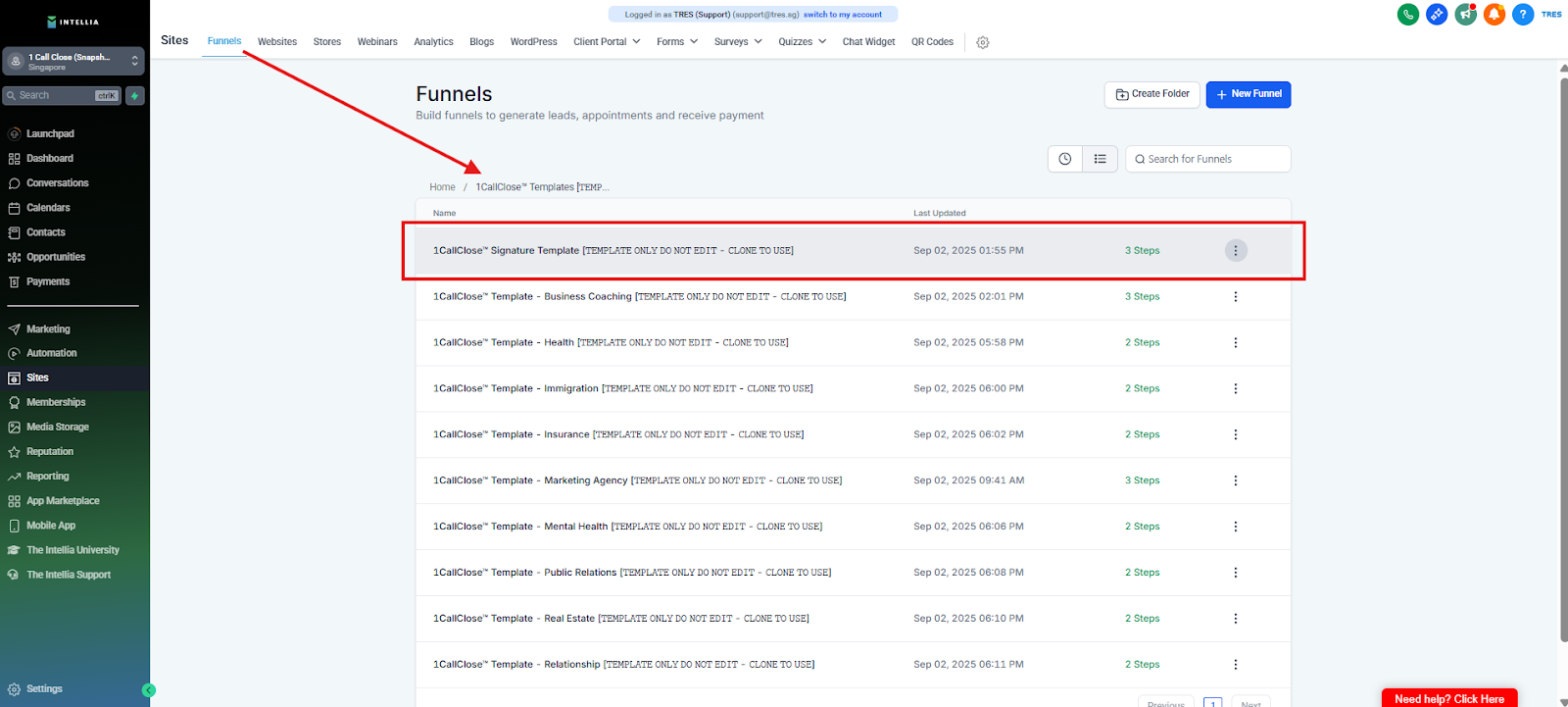Switch to the Websites tab
This screenshot has height=707, width=1568.
(x=277, y=42)
